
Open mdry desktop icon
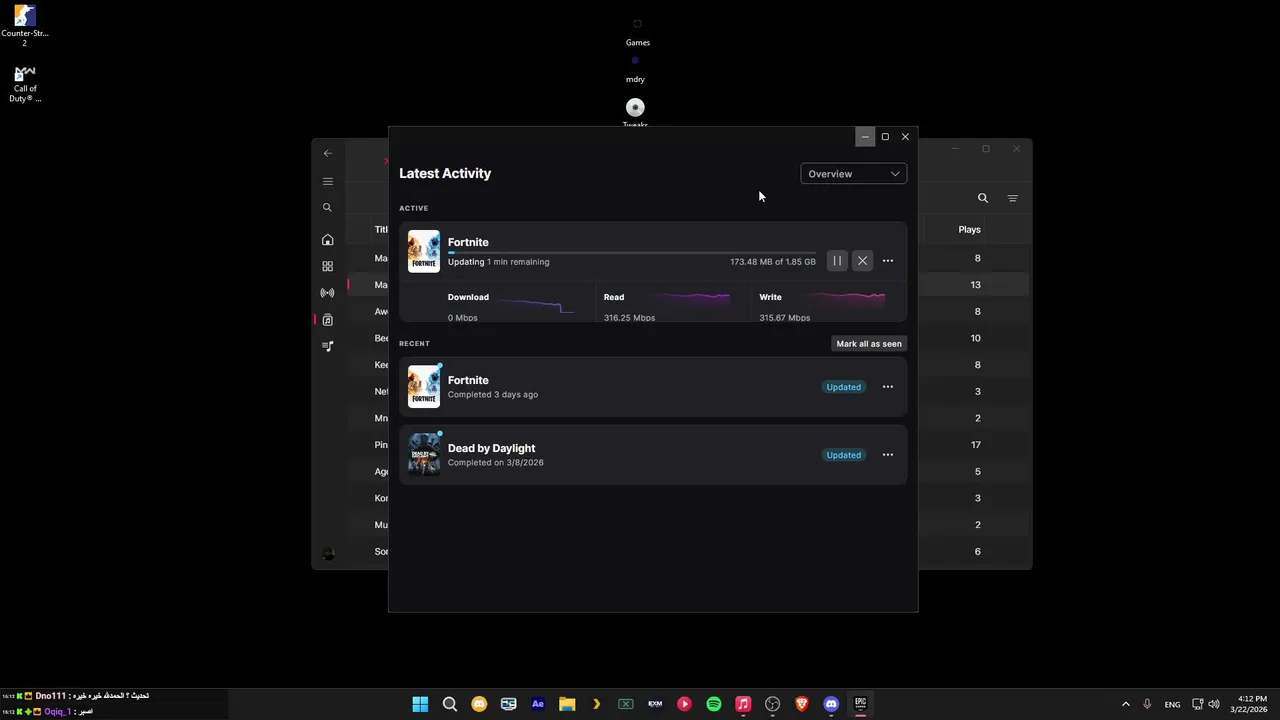tap(635, 69)
